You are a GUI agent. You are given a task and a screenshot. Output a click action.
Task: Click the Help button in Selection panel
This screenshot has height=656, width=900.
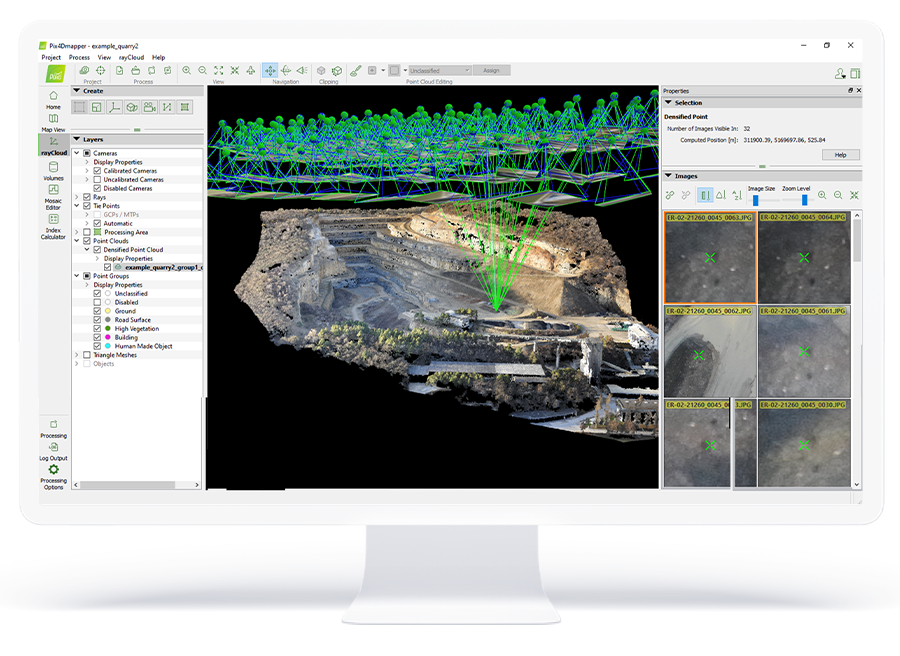point(840,155)
